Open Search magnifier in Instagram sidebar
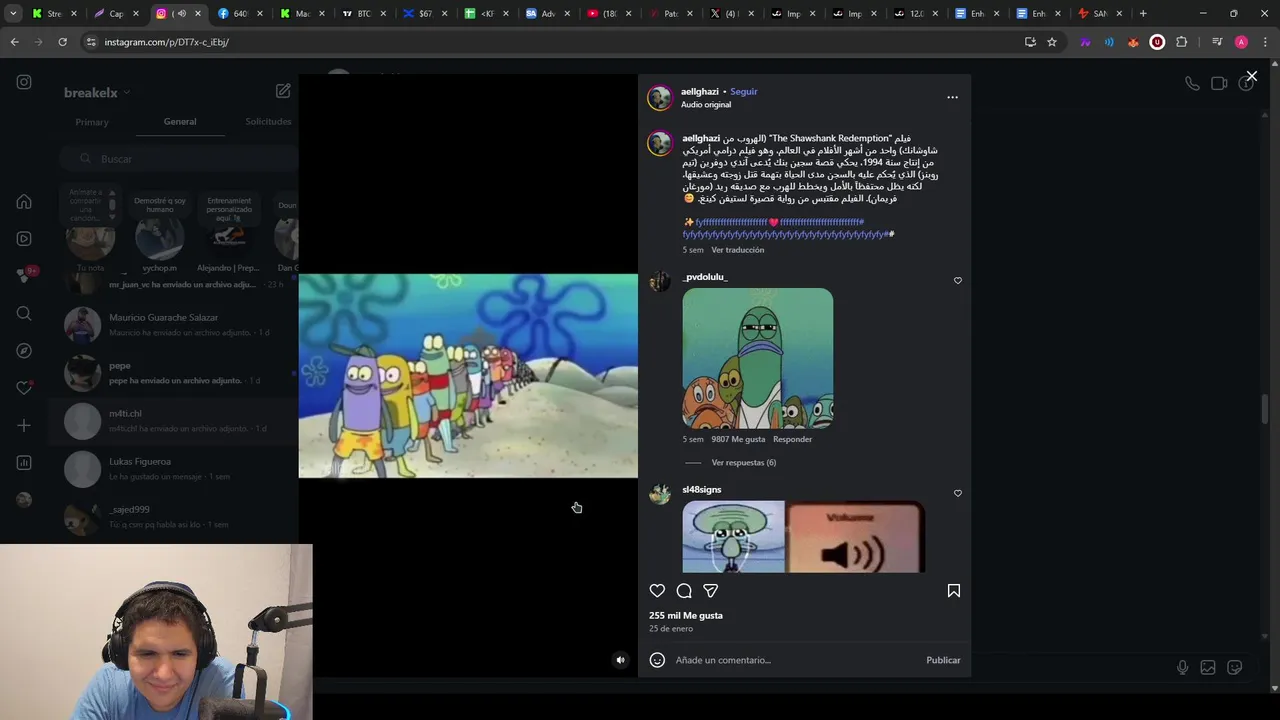Screen dimensions: 1280x720 point(24,314)
